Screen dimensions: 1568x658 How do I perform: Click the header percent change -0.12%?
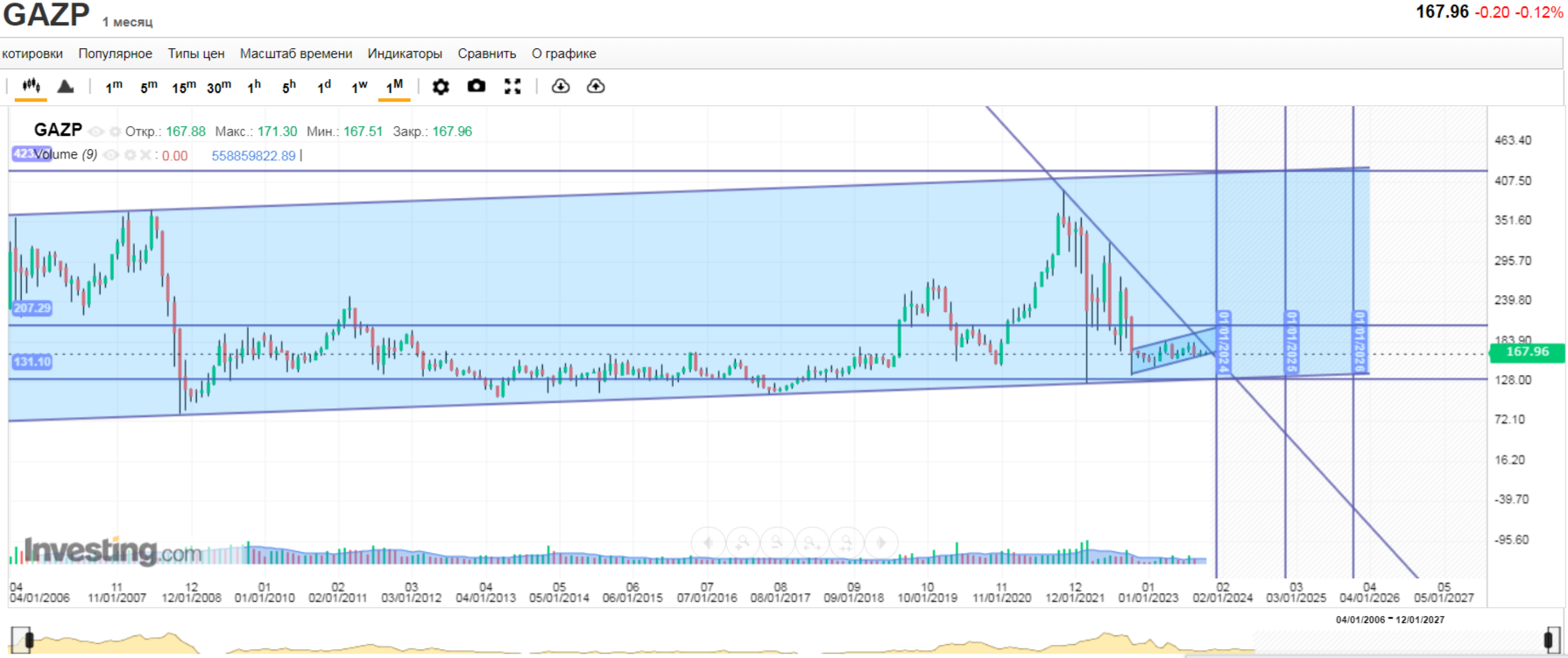(1540, 12)
